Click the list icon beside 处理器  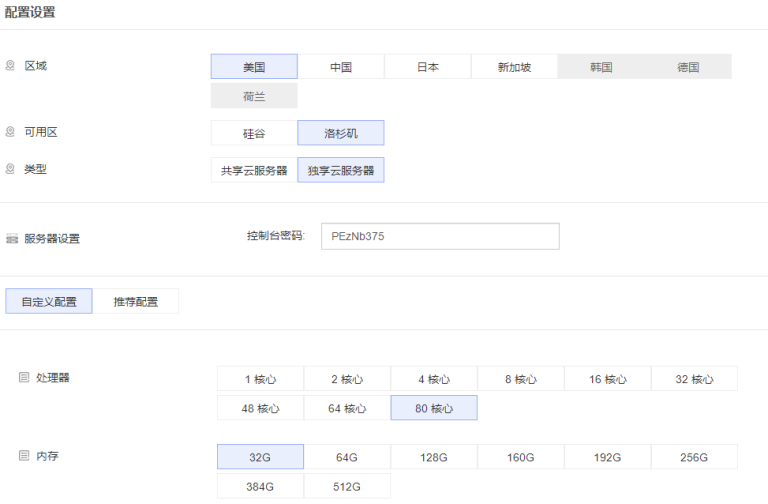click(24, 378)
